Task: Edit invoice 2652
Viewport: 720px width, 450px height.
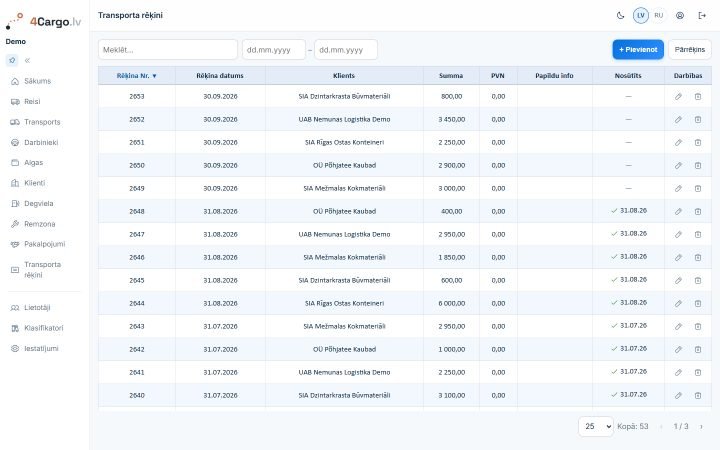Action: tap(678, 119)
